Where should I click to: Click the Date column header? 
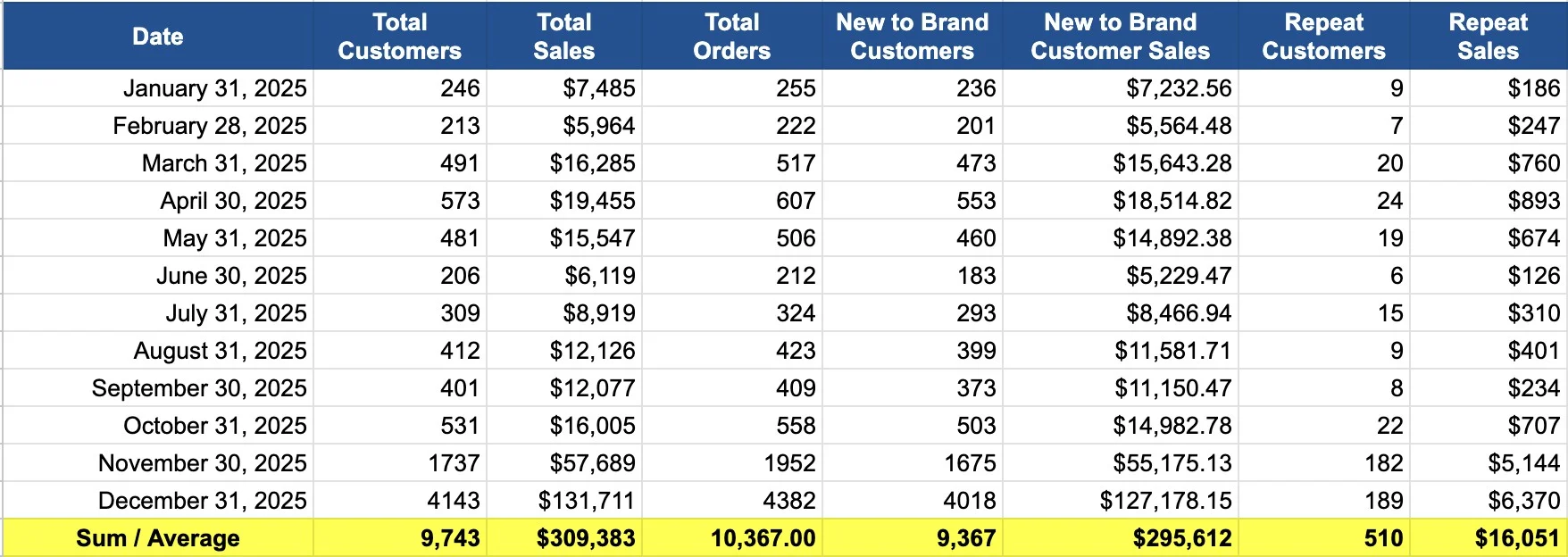tap(158, 37)
